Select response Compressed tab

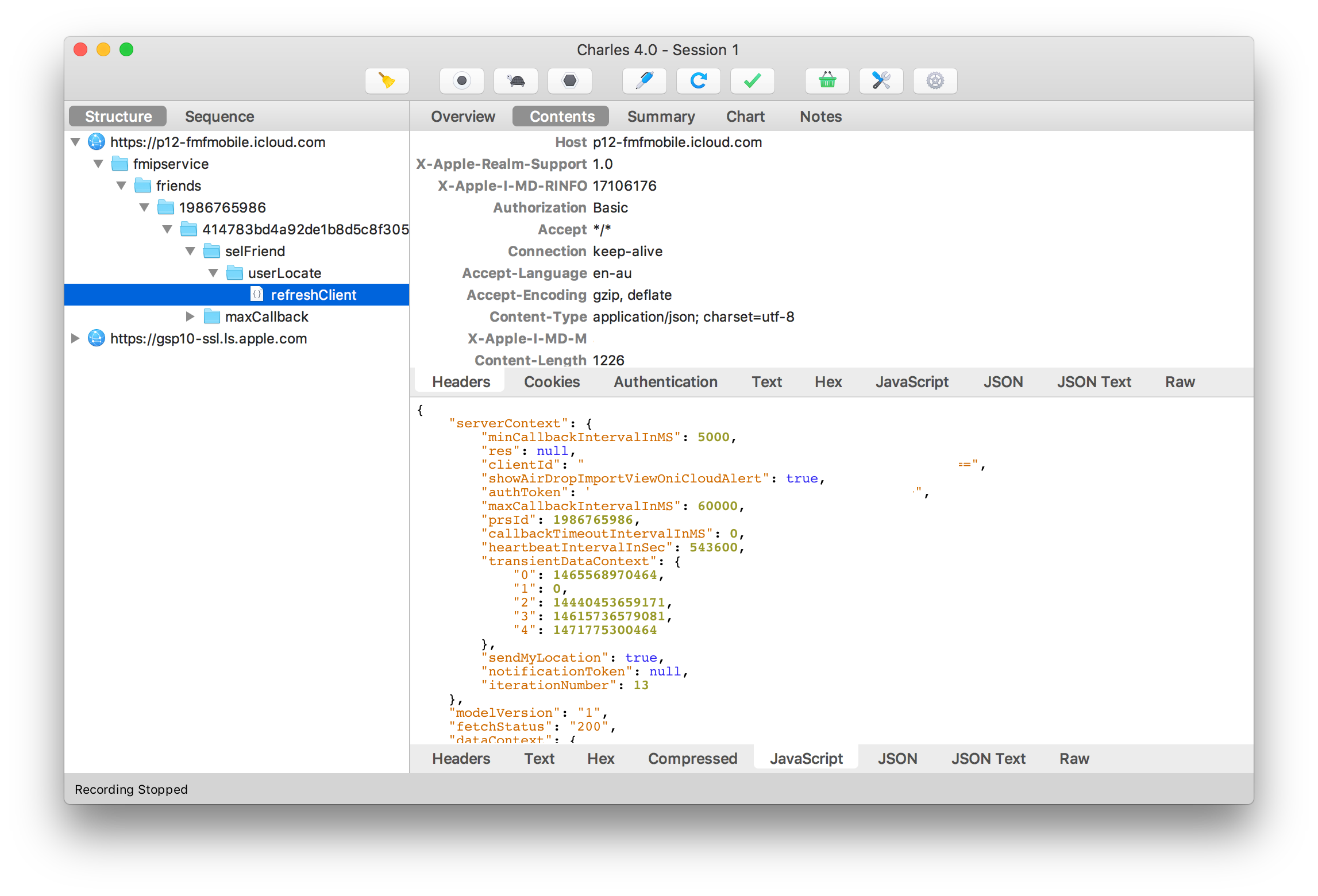click(692, 759)
